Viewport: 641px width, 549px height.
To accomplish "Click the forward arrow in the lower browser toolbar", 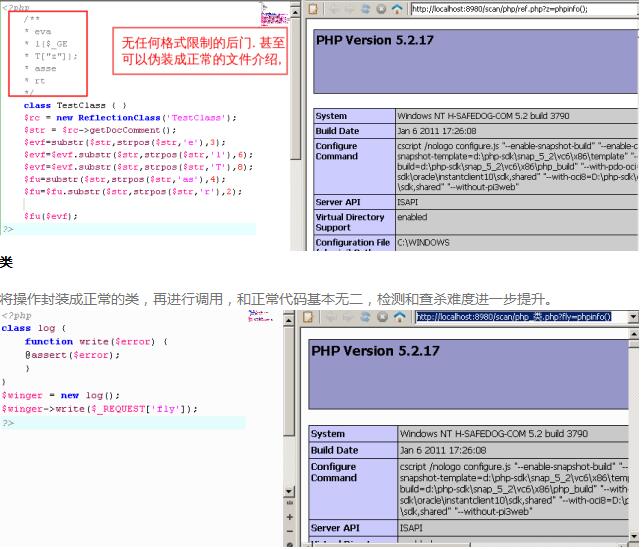I will click(347, 317).
